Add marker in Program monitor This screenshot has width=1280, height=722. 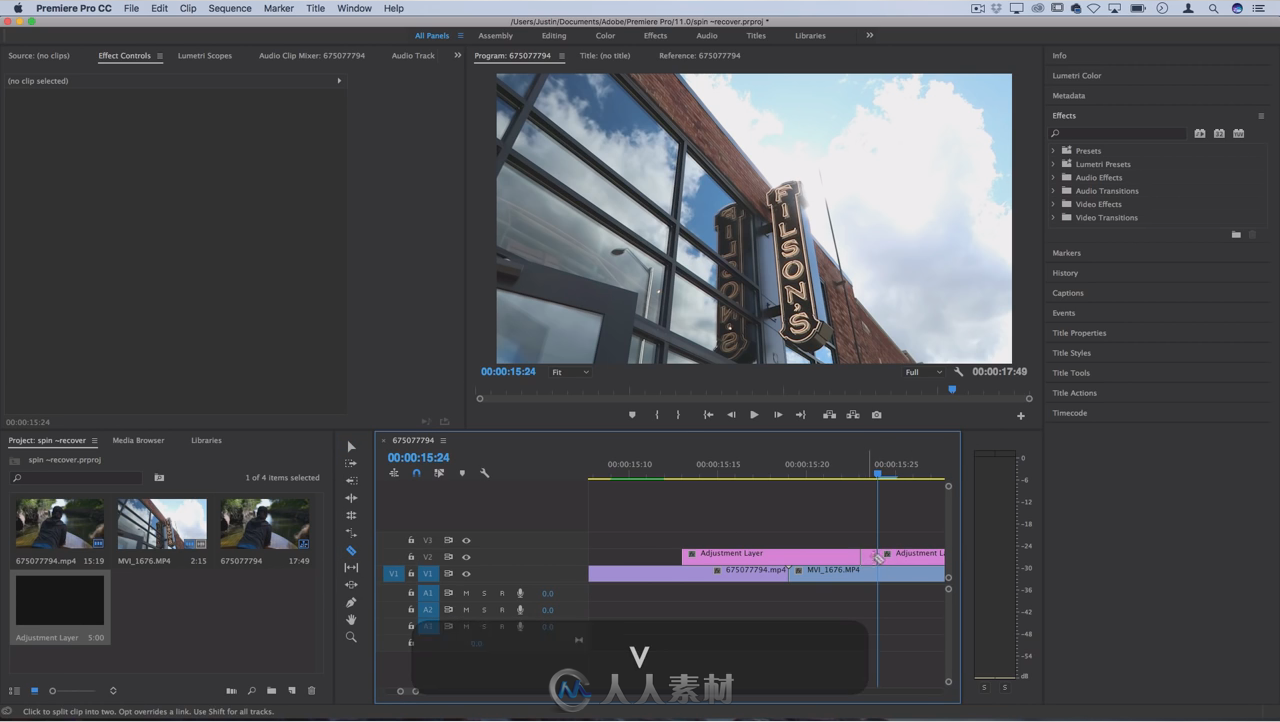[632, 415]
